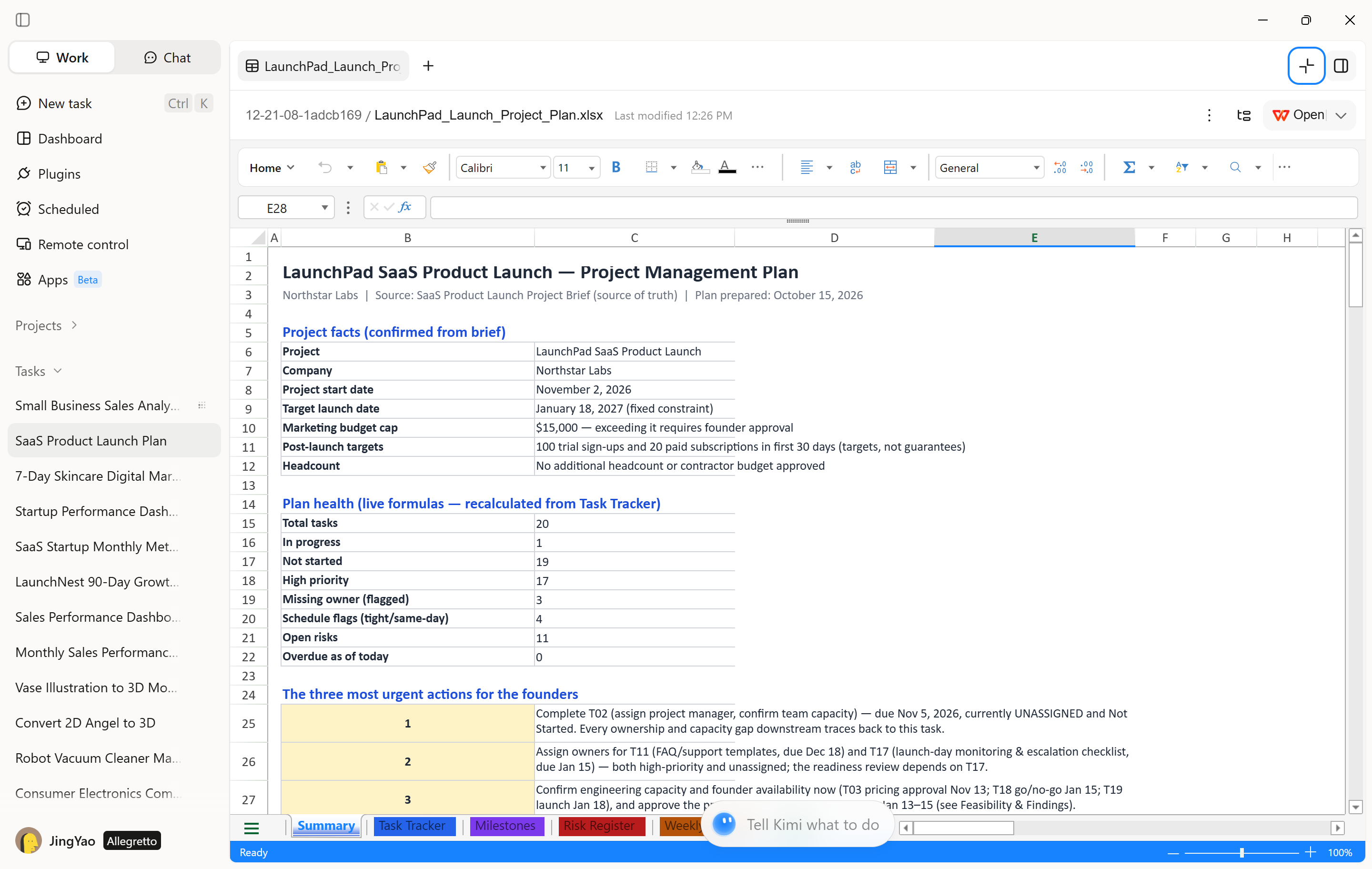Screen dimensions: 1372x869
Task: Open the cell name box dropdown
Action: (x=324, y=208)
